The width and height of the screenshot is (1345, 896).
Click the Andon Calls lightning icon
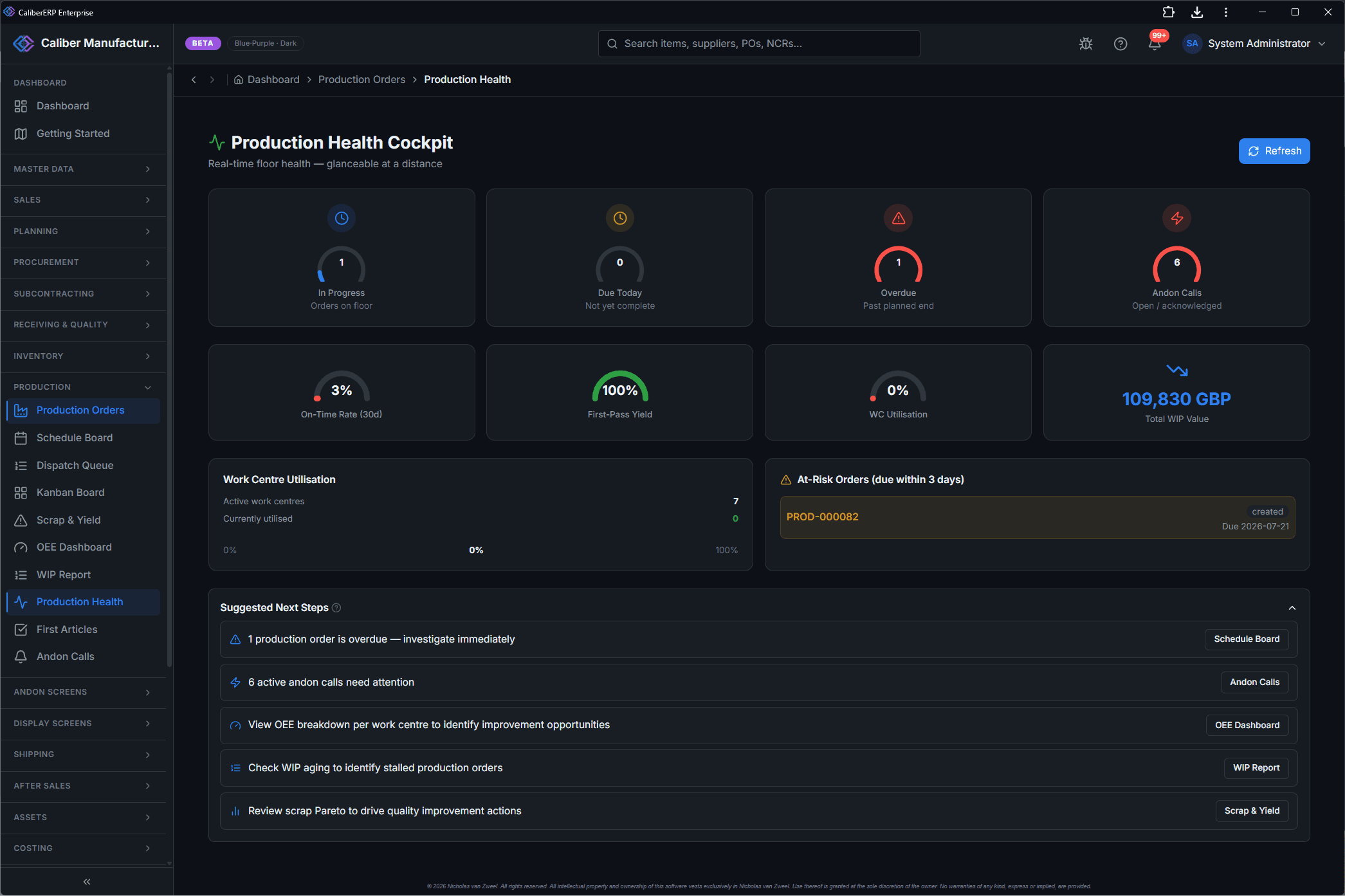click(1177, 218)
